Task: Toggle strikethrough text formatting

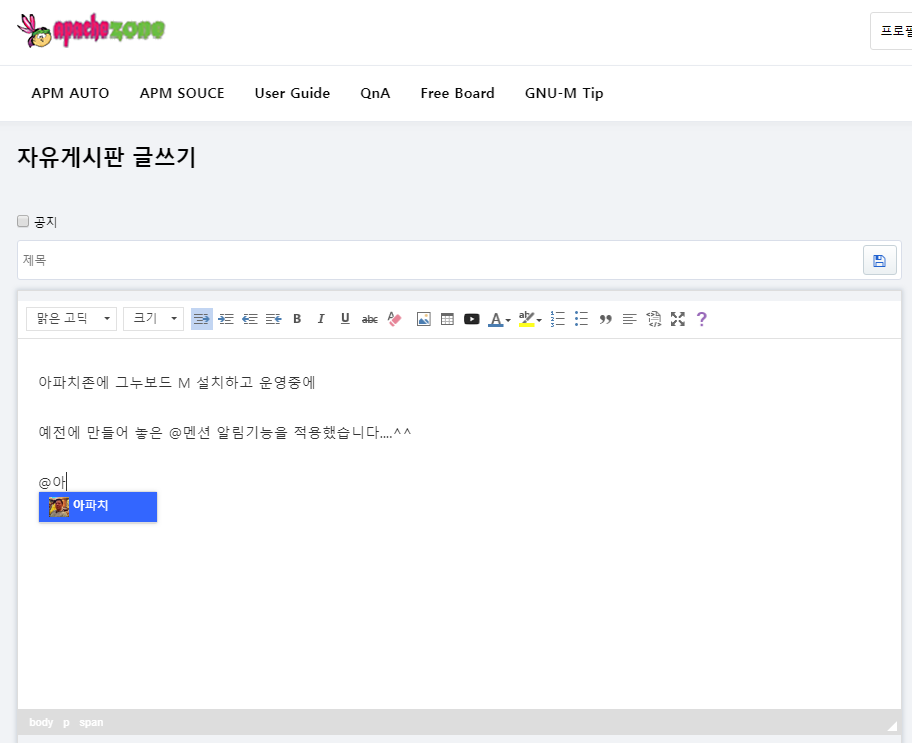Action: point(369,319)
